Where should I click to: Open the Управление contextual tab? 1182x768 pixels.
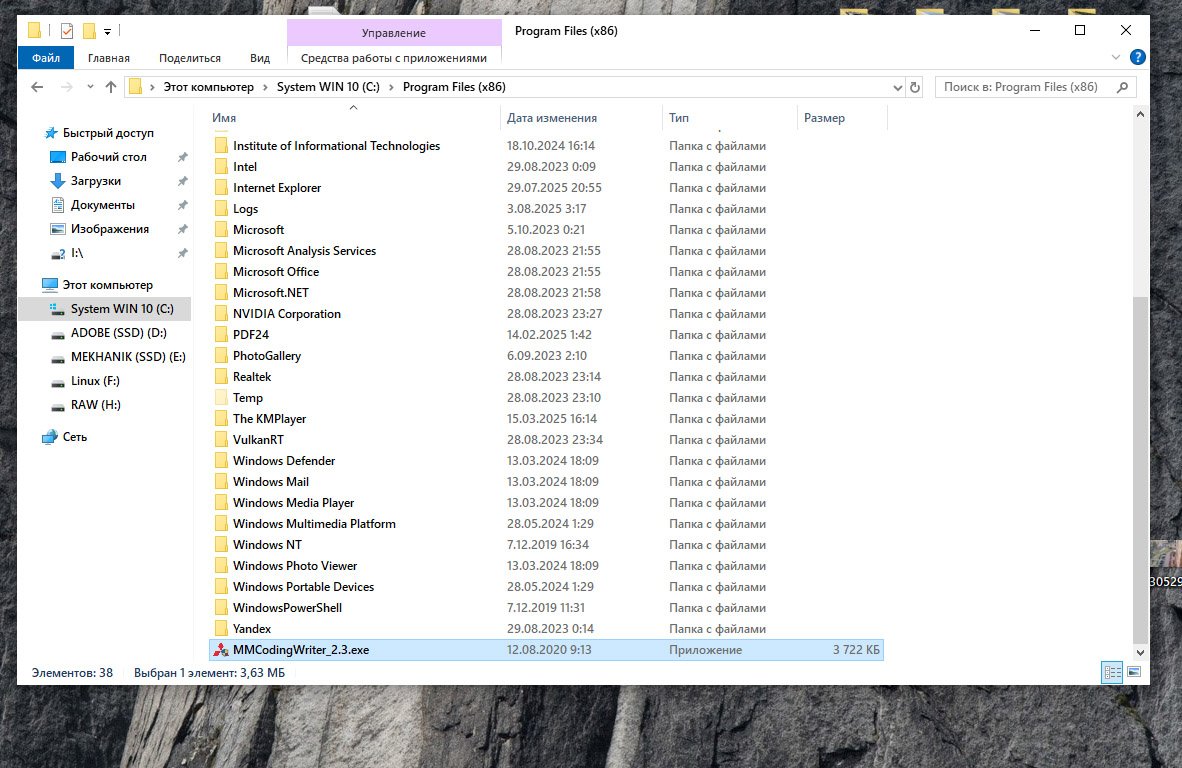(394, 32)
